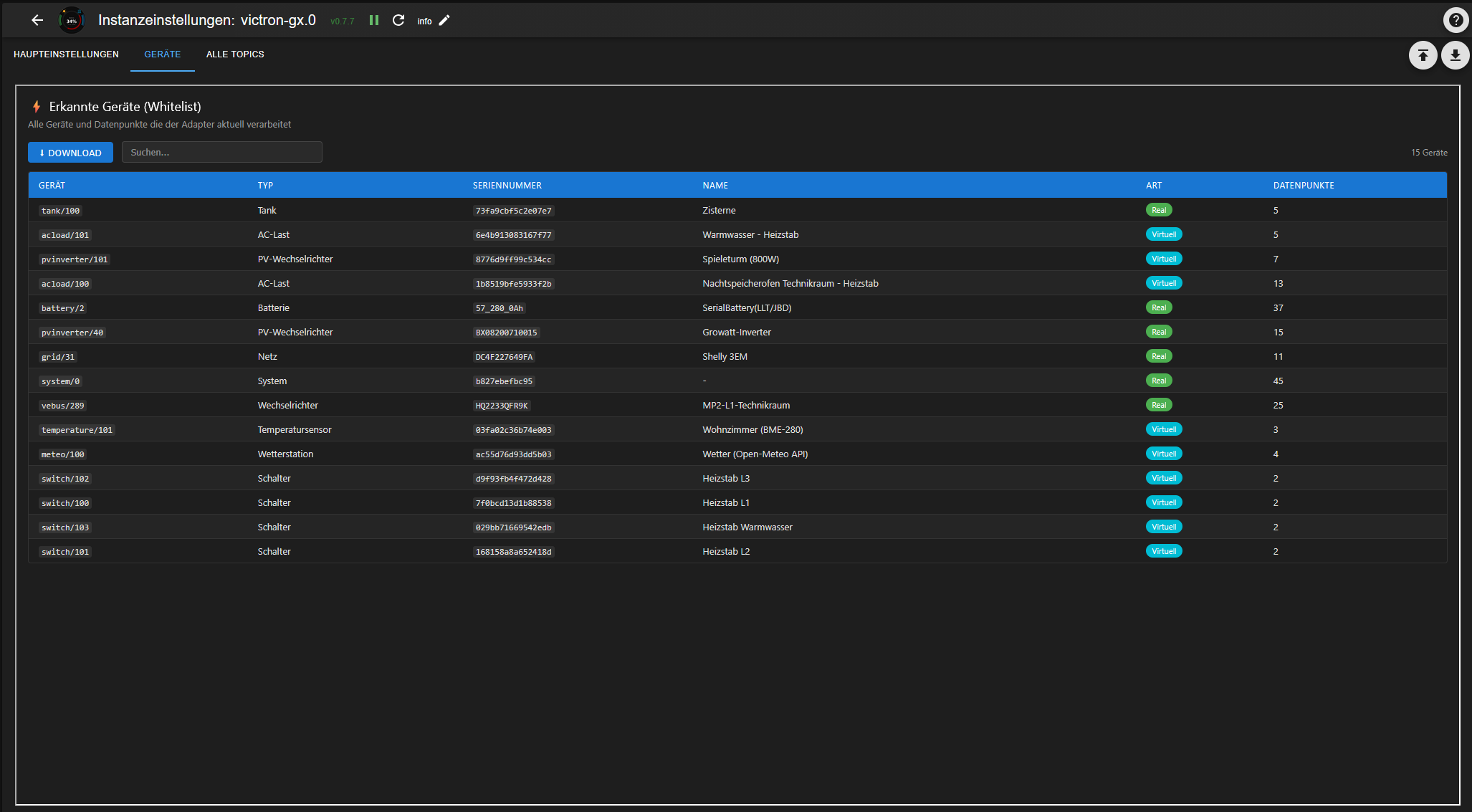The height and width of the screenshot is (812, 1472).
Task: Click SerialBattery(LLT/JBD) name cell
Action: pos(747,307)
